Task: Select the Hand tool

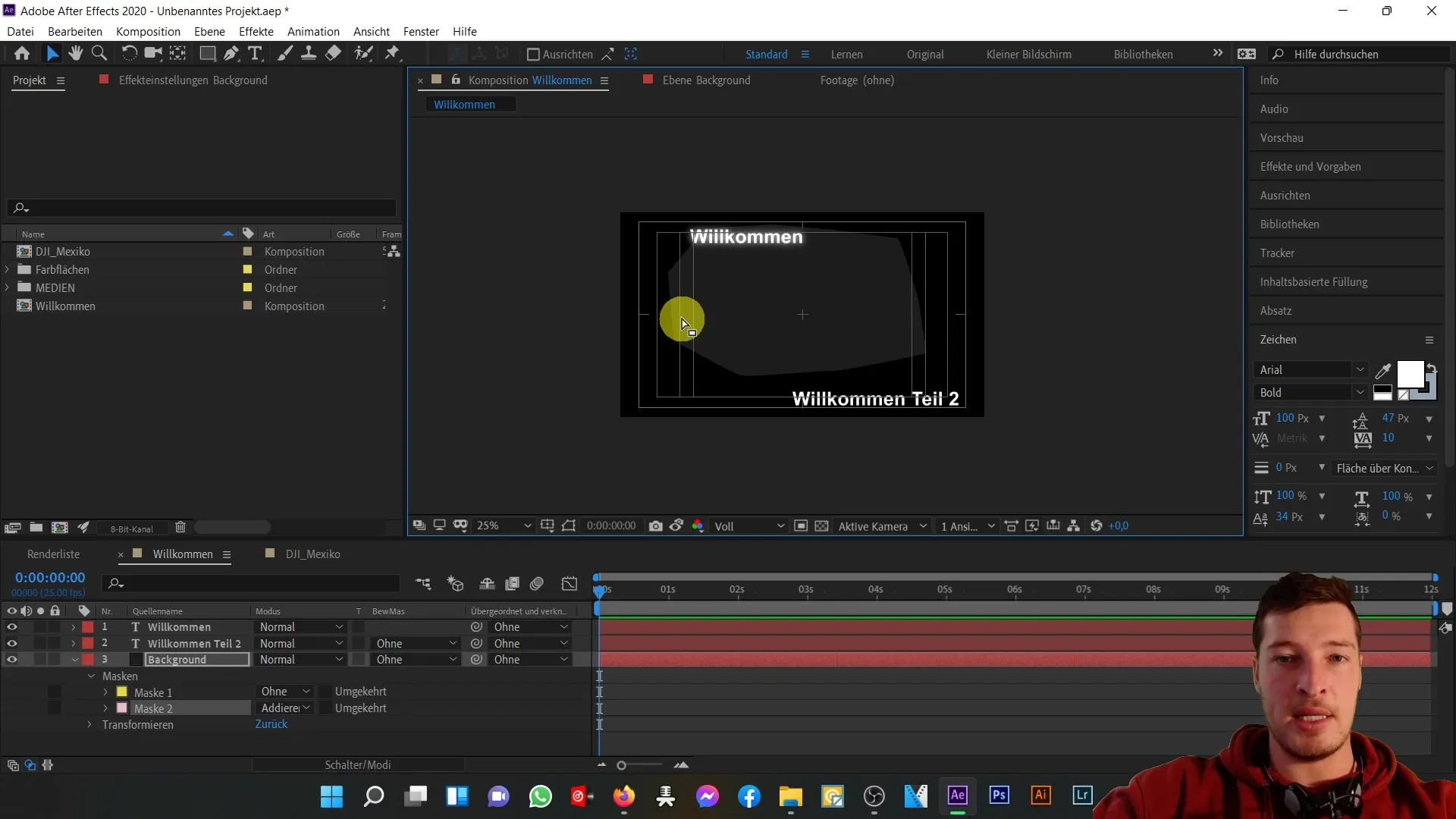Action: click(x=75, y=53)
